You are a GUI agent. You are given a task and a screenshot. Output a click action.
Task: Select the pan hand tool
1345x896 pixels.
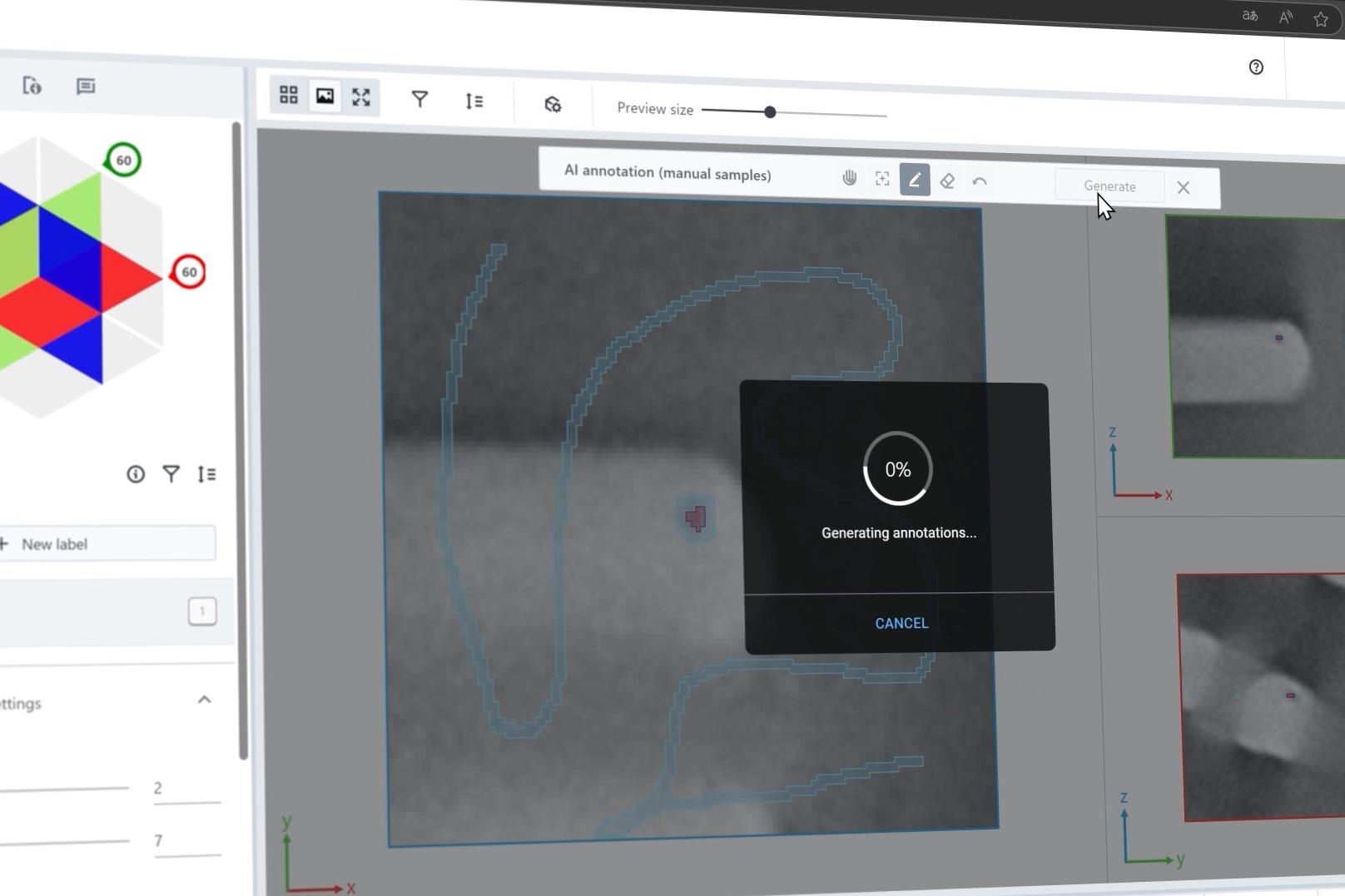coord(849,177)
